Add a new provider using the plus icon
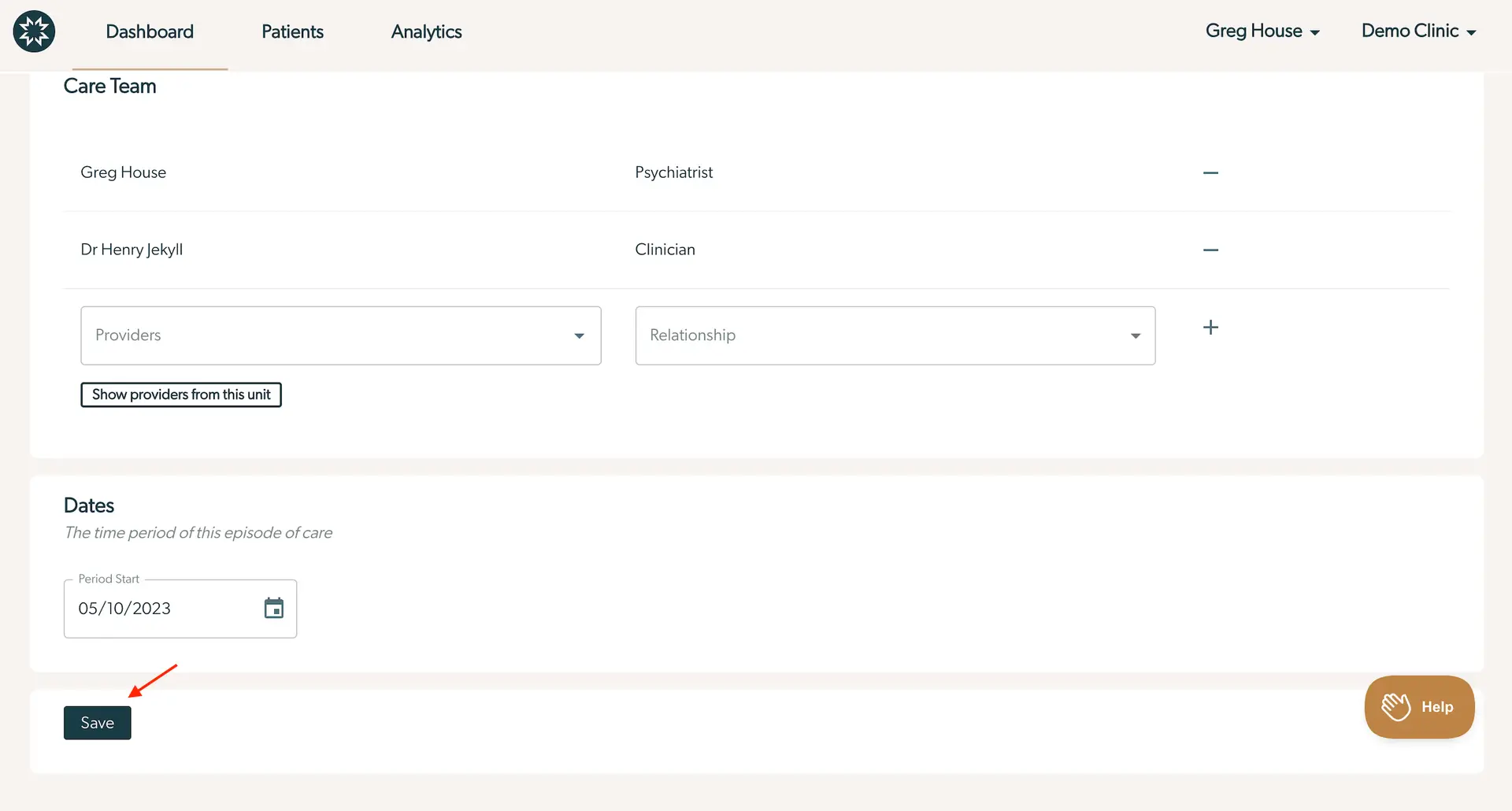The width and height of the screenshot is (1512, 811). [x=1210, y=327]
